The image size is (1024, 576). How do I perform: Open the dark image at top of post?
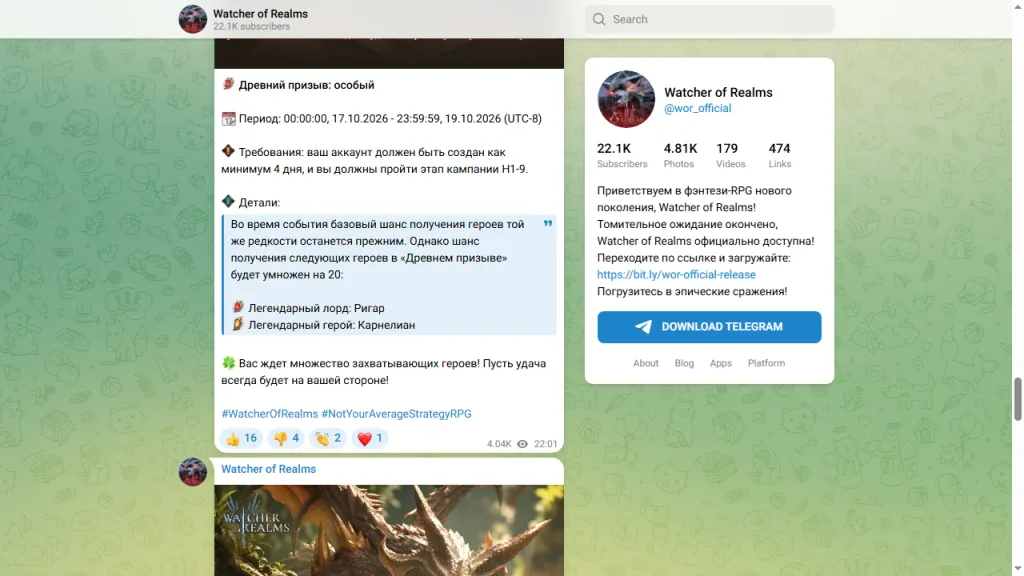point(389,53)
